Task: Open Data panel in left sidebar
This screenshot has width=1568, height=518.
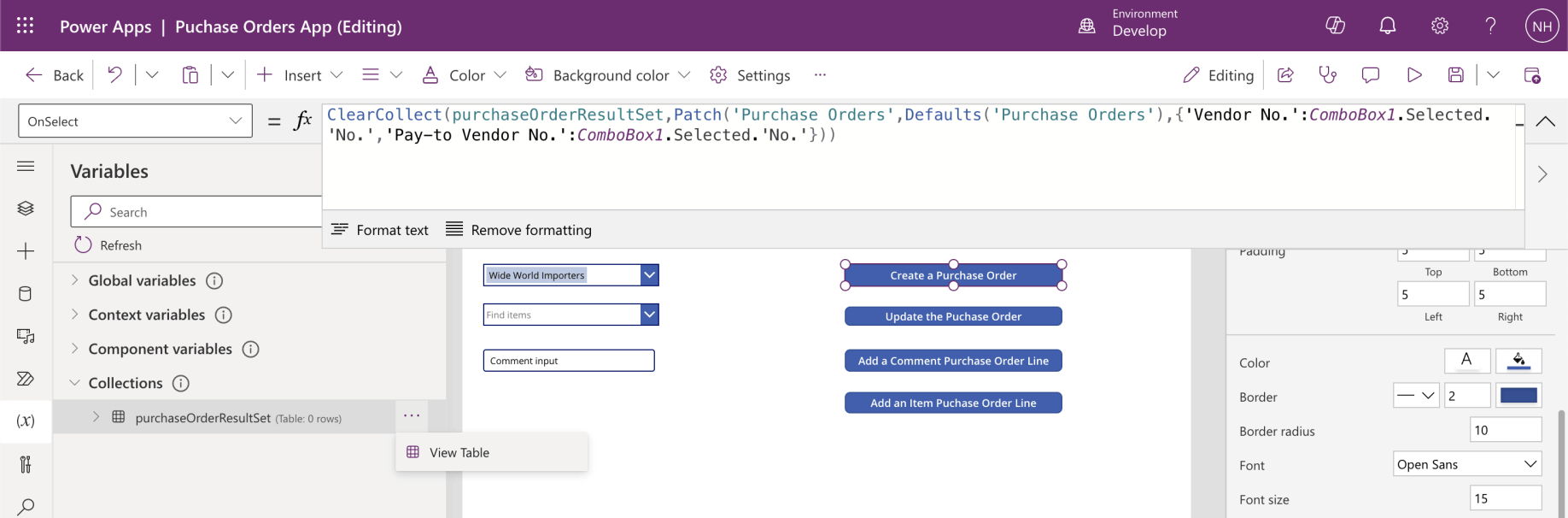Action: click(x=26, y=294)
